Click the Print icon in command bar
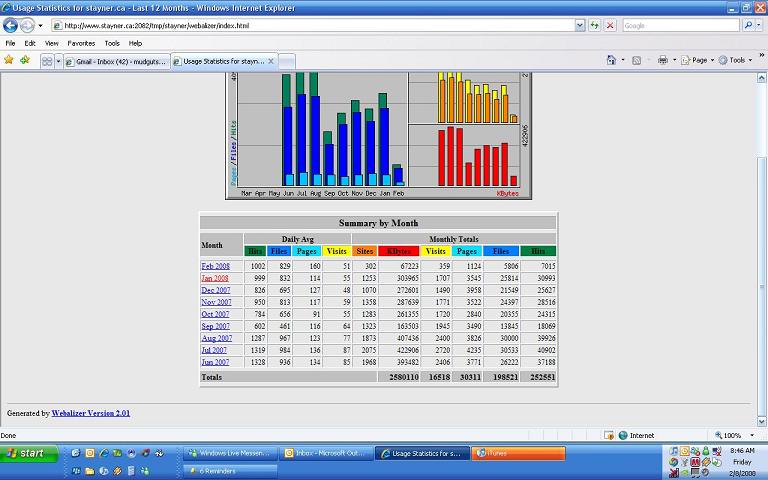The image size is (768, 480). (662, 60)
